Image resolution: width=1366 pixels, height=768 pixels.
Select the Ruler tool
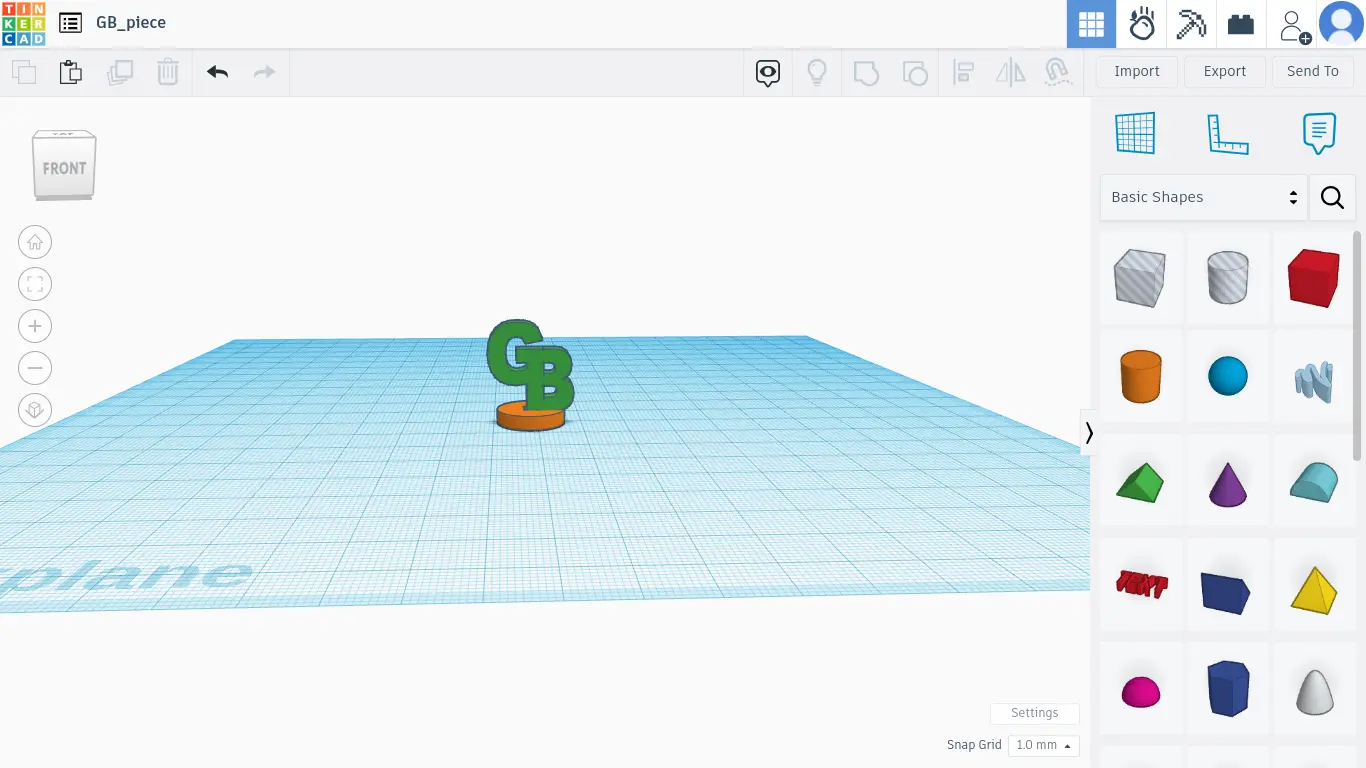[x=1228, y=131]
